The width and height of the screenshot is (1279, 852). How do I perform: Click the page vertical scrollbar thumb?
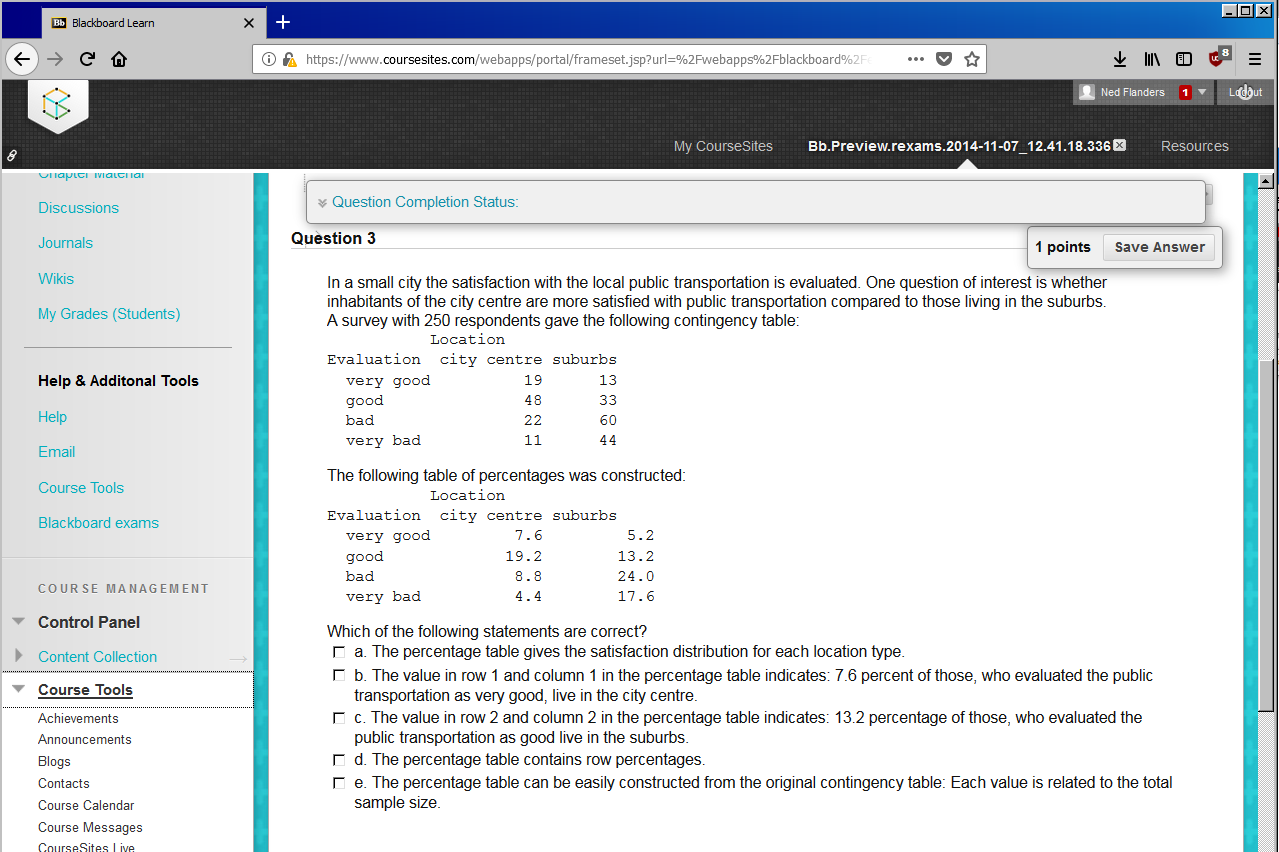tap(1266, 535)
